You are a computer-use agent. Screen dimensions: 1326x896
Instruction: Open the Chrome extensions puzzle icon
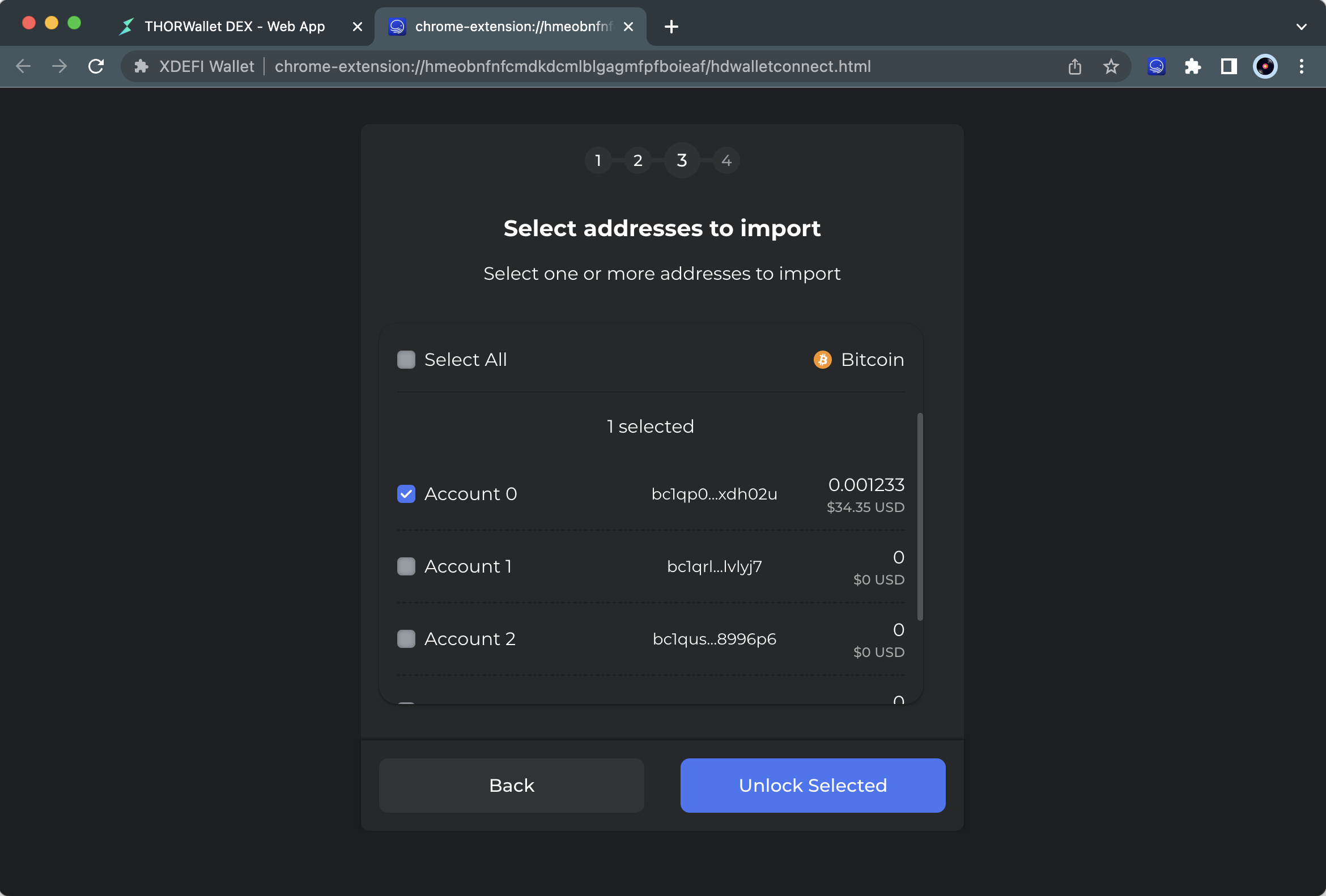[1192, 67]
